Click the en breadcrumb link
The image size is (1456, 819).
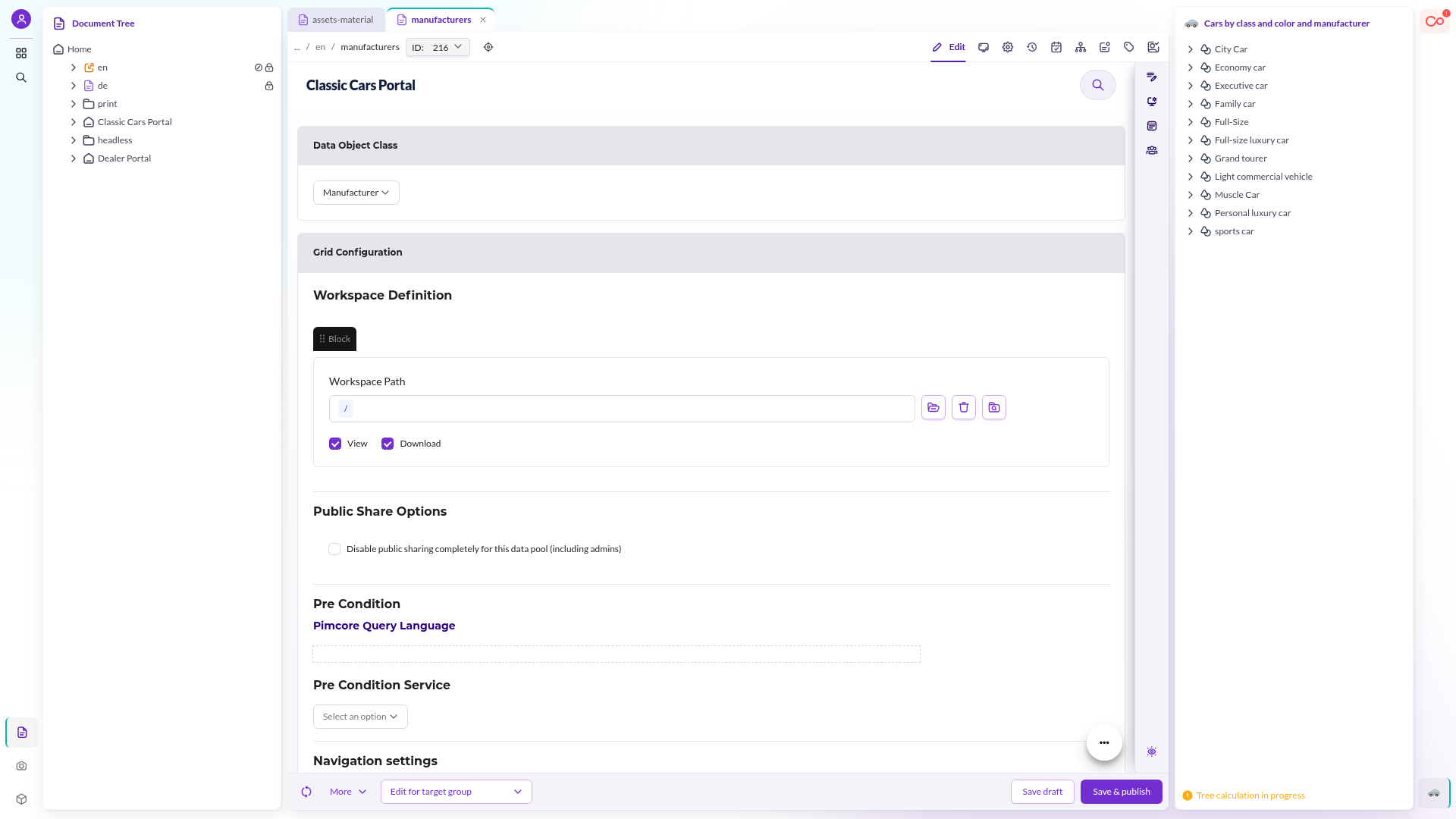click(321, 47)
